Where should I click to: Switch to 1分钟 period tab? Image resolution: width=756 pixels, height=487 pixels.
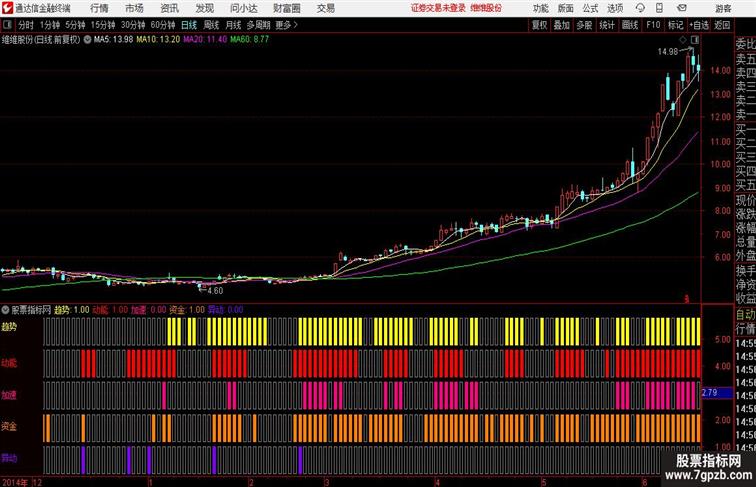[x=50, y=25]
